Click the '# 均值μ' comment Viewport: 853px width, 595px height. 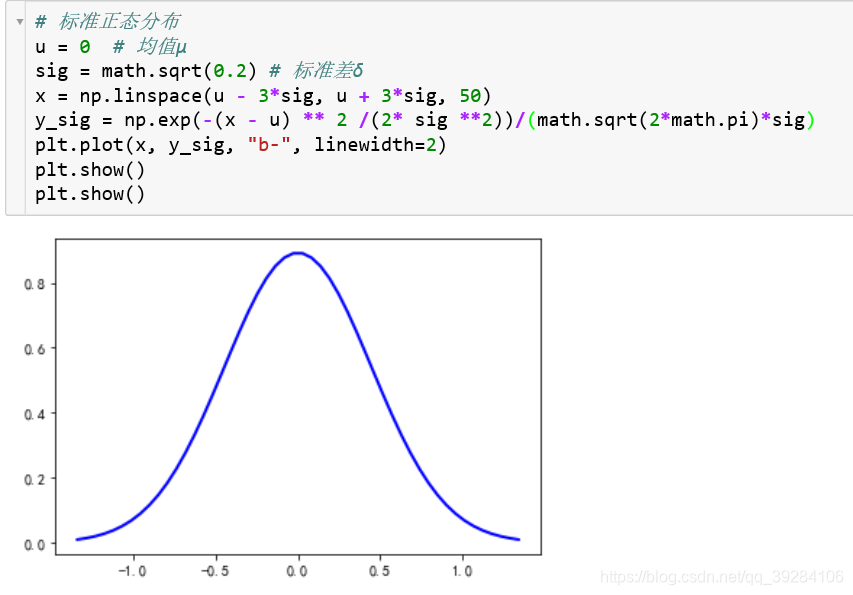[150, 47]
